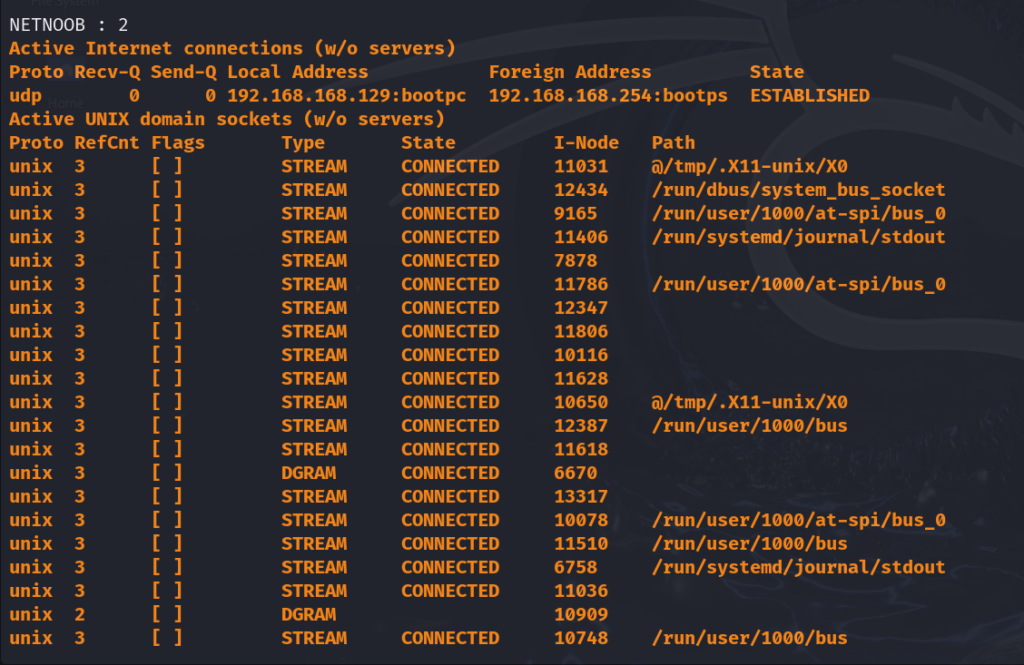Select I-Node value 11806
1024x665 pixels.
581,331
